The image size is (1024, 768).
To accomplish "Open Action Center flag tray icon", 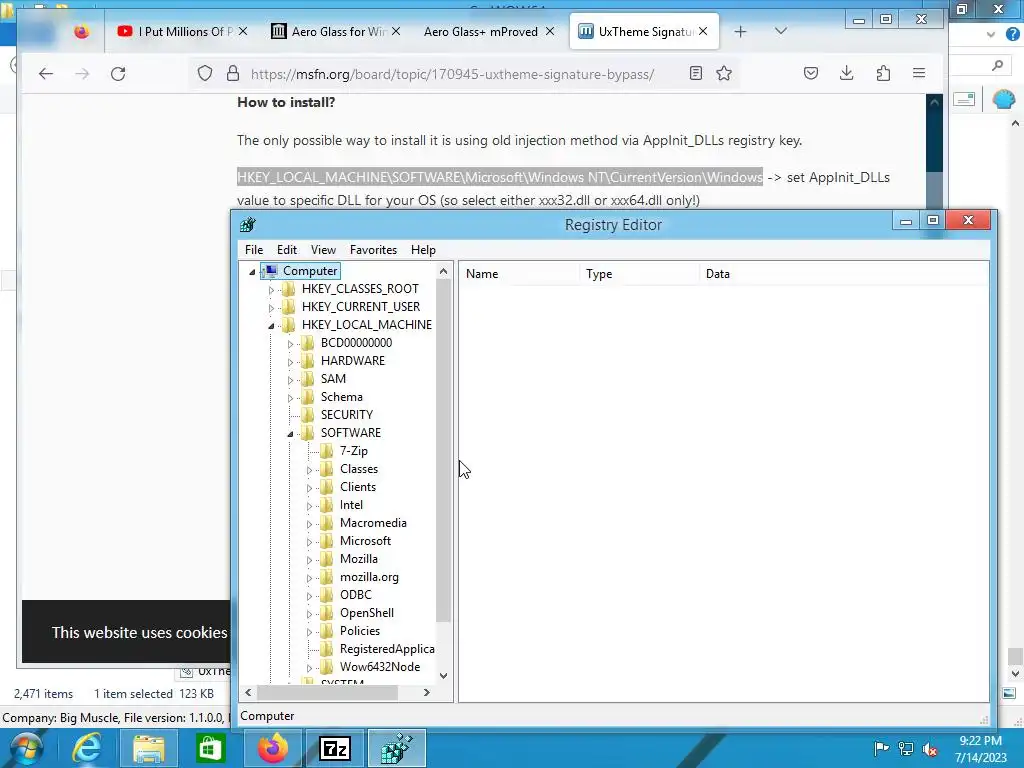I will (x=881, y=748).
